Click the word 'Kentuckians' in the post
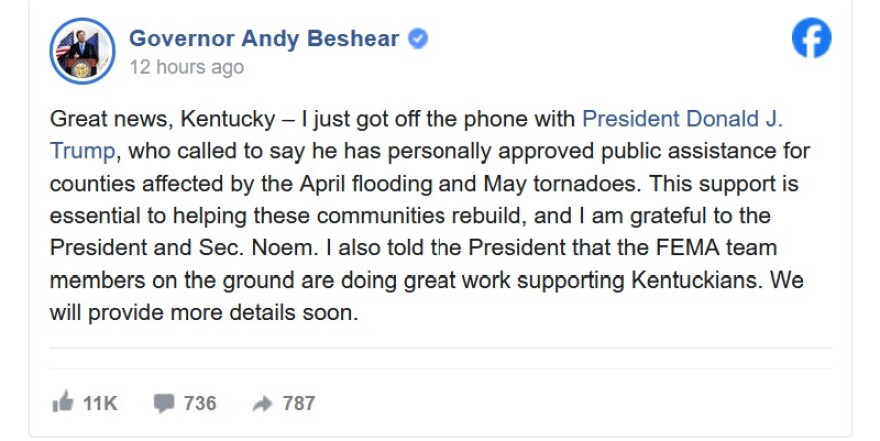880x441 pixels. pyautogui.click(x=696, y=280)
